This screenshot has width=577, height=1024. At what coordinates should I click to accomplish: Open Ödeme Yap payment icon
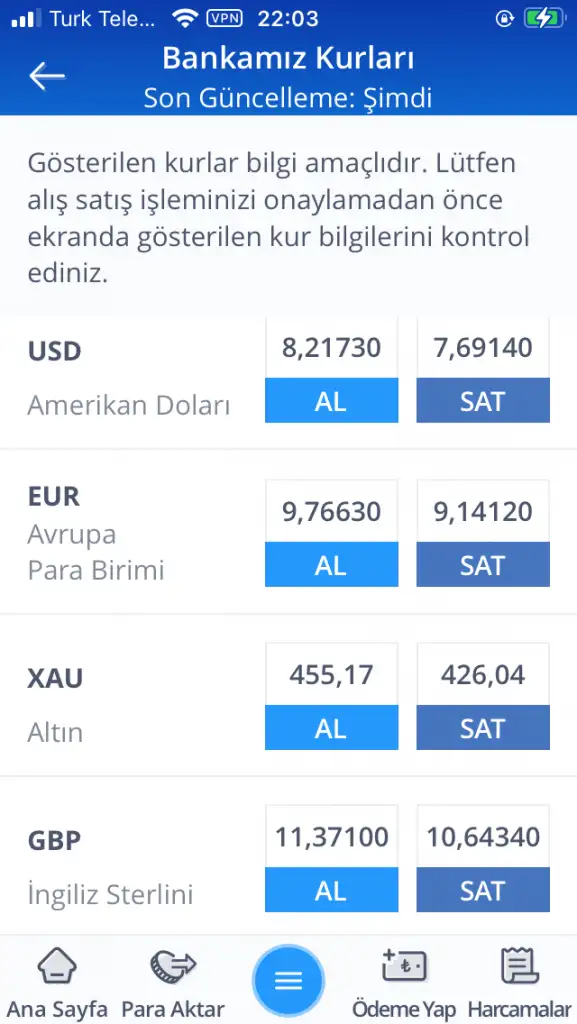pos(404,967)
